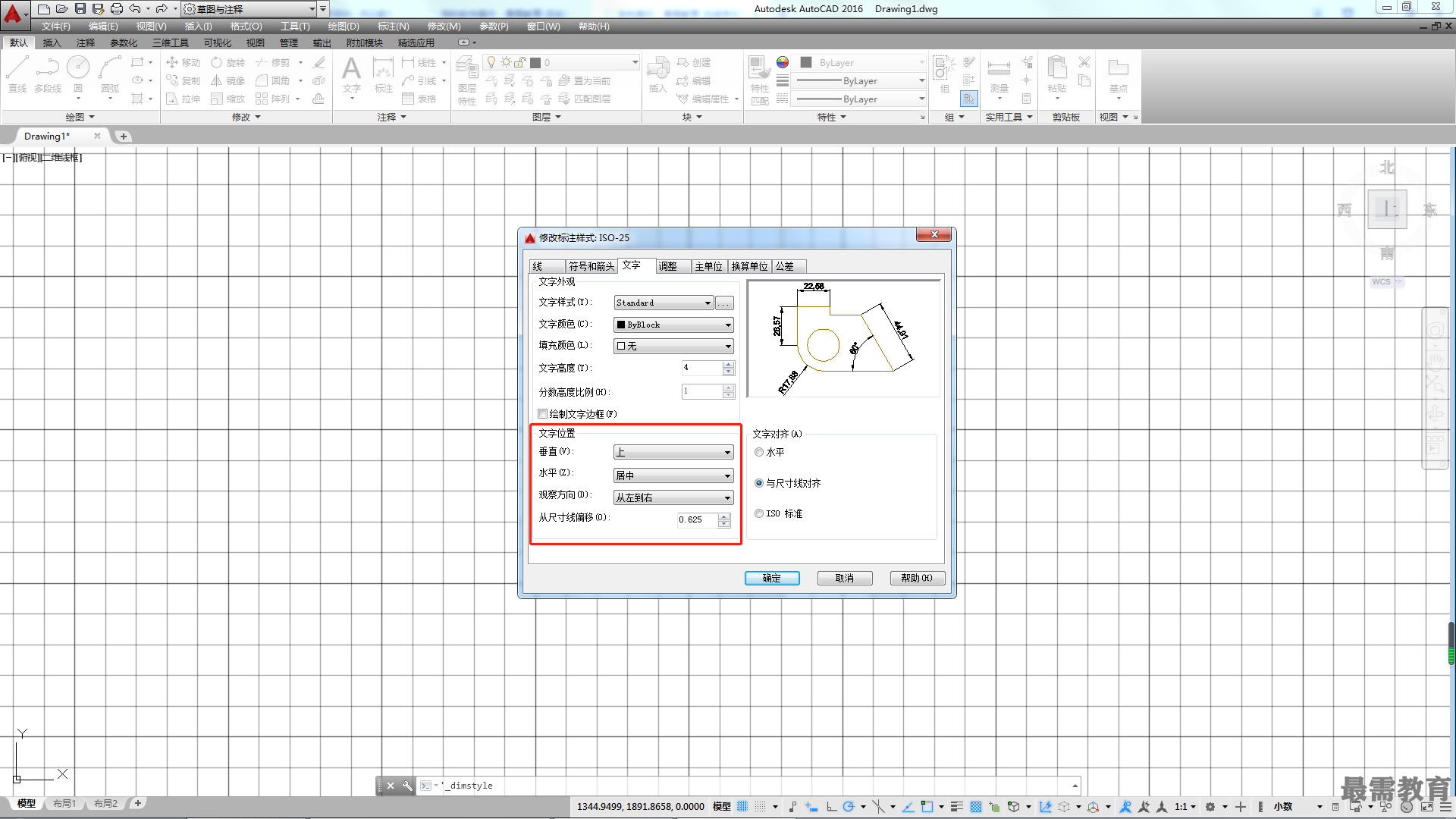Open the 垂直 text position dropdown

(673, 452)
